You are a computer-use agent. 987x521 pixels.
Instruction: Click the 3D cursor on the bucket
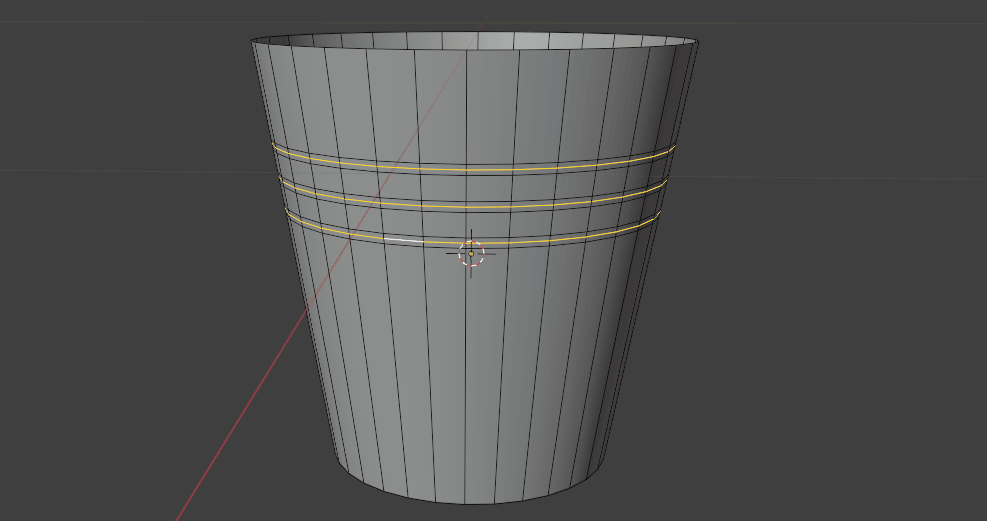[x=471, y=253]
